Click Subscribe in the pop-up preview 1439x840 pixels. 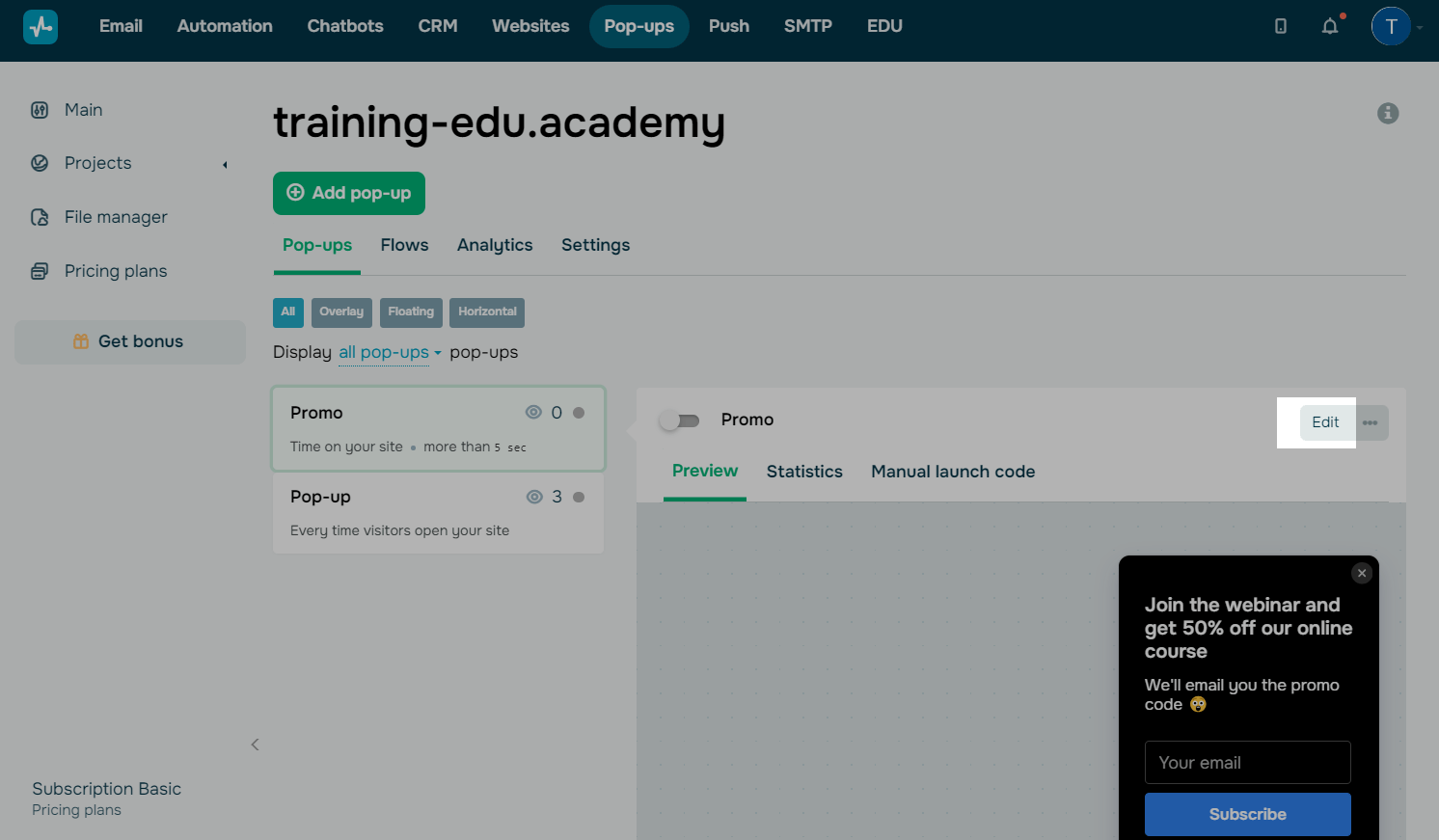click(1248, 815)
